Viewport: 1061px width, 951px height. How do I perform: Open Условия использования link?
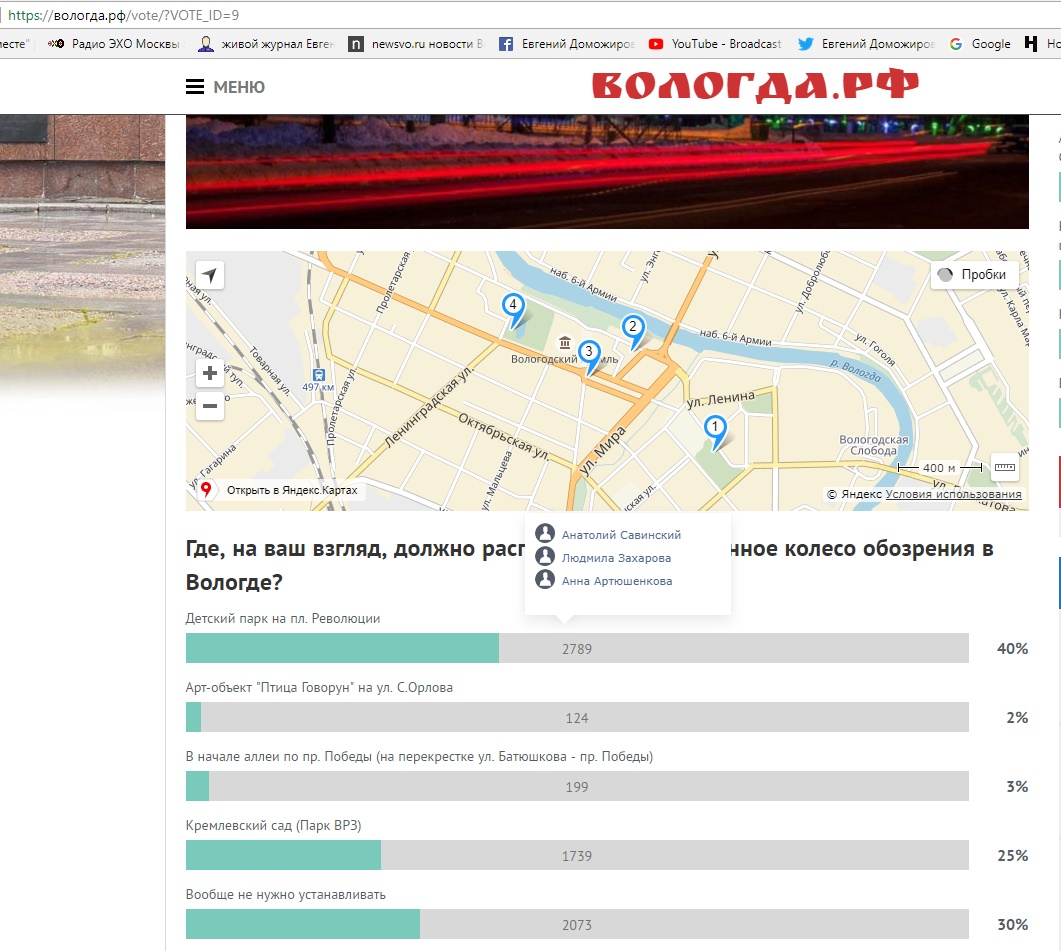[x=953, y=494]
